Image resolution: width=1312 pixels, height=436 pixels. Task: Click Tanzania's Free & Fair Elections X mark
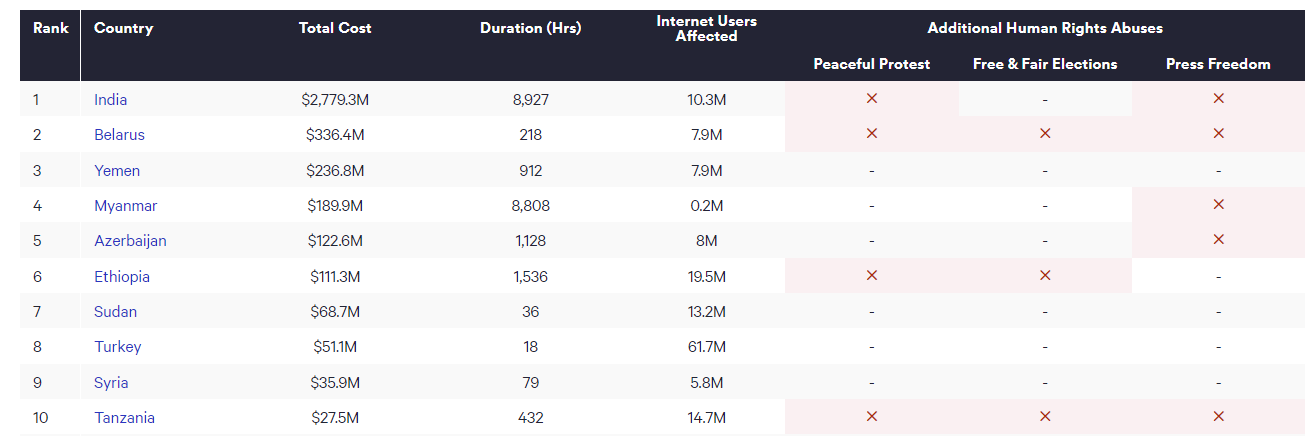[1045, 417]
